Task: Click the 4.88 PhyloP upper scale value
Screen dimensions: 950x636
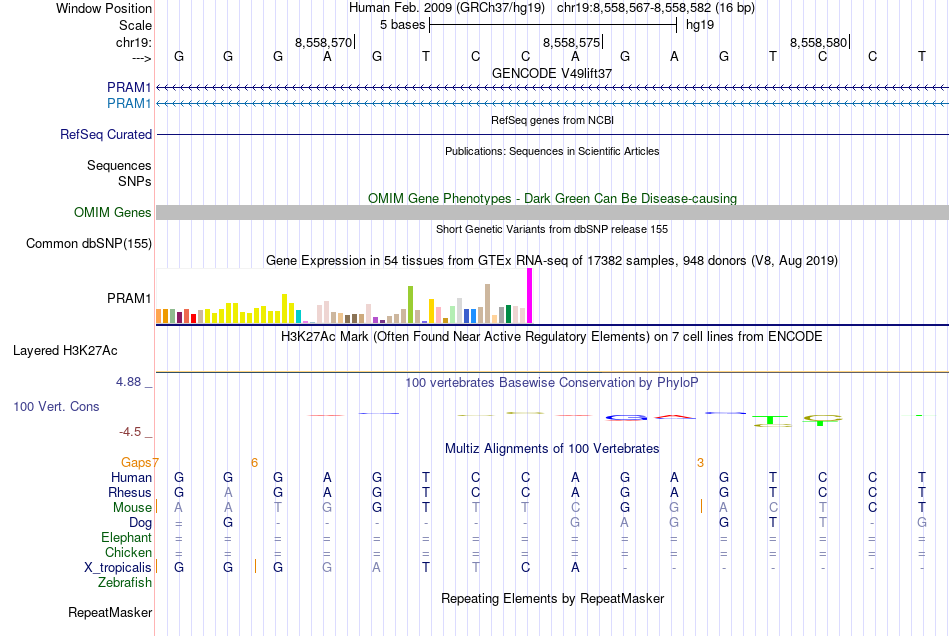Action: [128, 382]
